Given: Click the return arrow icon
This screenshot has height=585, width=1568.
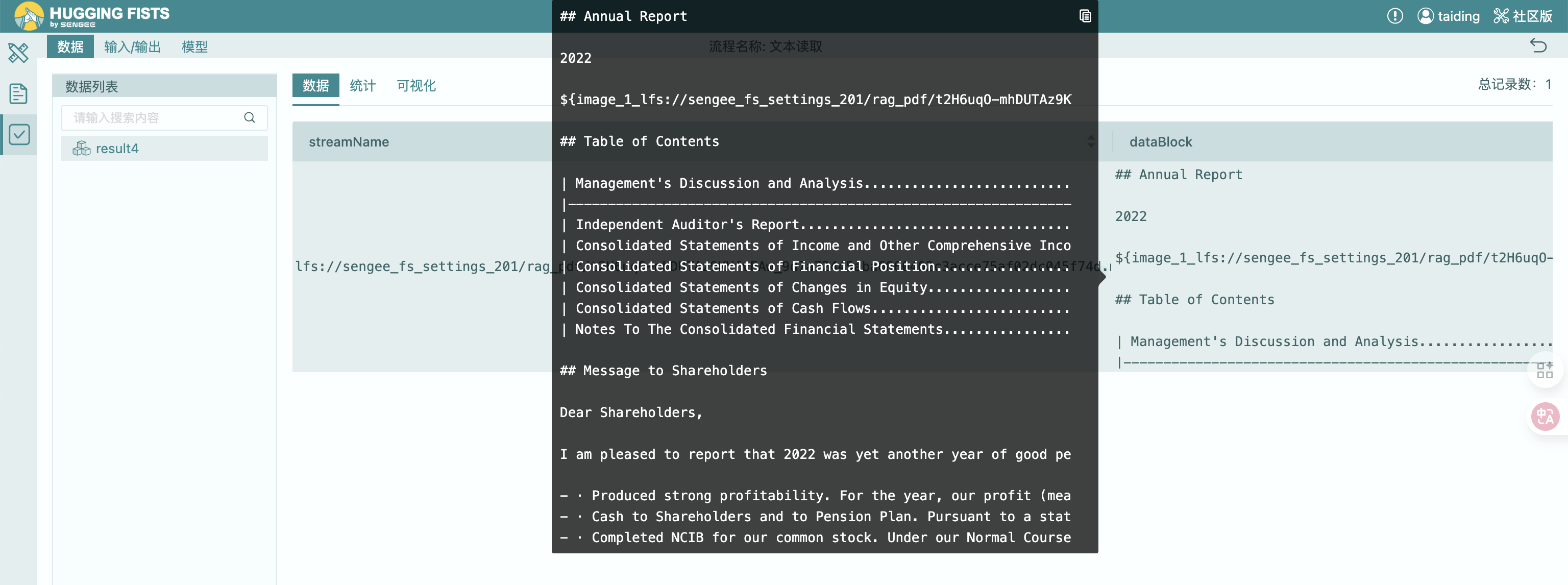Looking at the screenshot, I should pos(1538,45).
